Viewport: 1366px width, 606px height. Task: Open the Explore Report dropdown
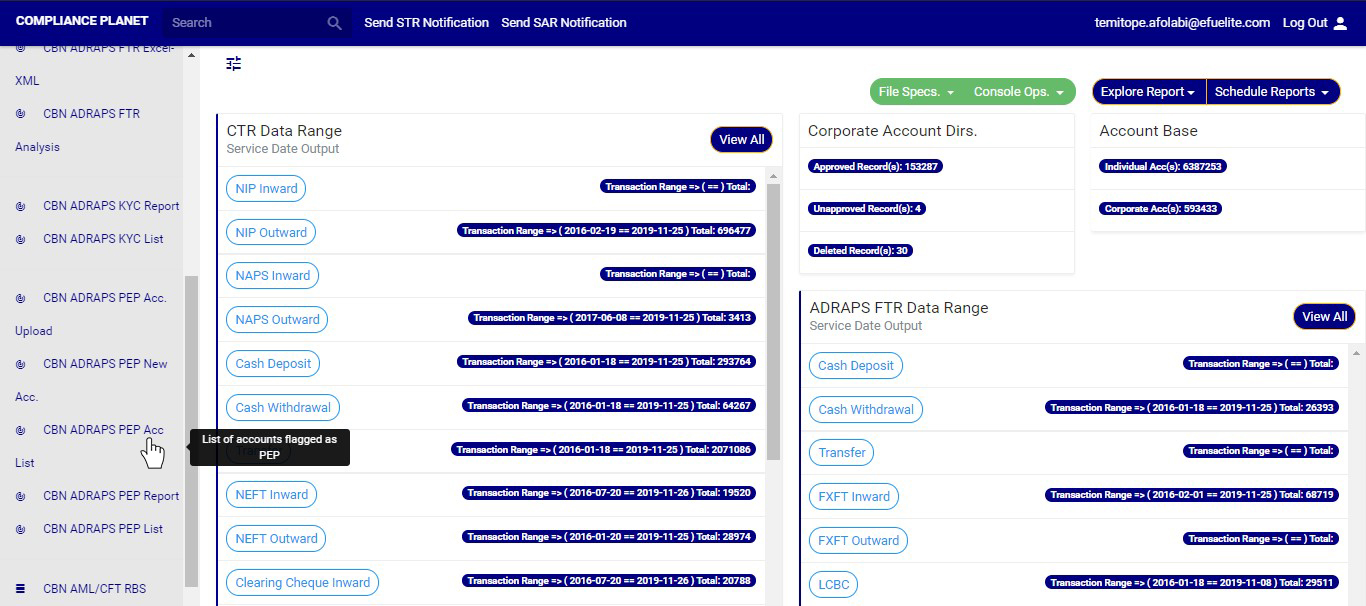[x=1148, y=92]
